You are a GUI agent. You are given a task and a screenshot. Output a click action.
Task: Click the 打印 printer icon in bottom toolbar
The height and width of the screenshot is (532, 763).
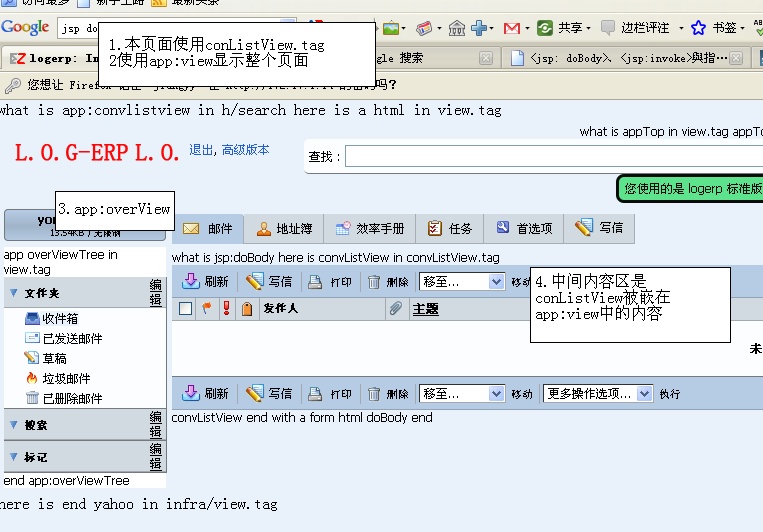click(x=315, y=394)
